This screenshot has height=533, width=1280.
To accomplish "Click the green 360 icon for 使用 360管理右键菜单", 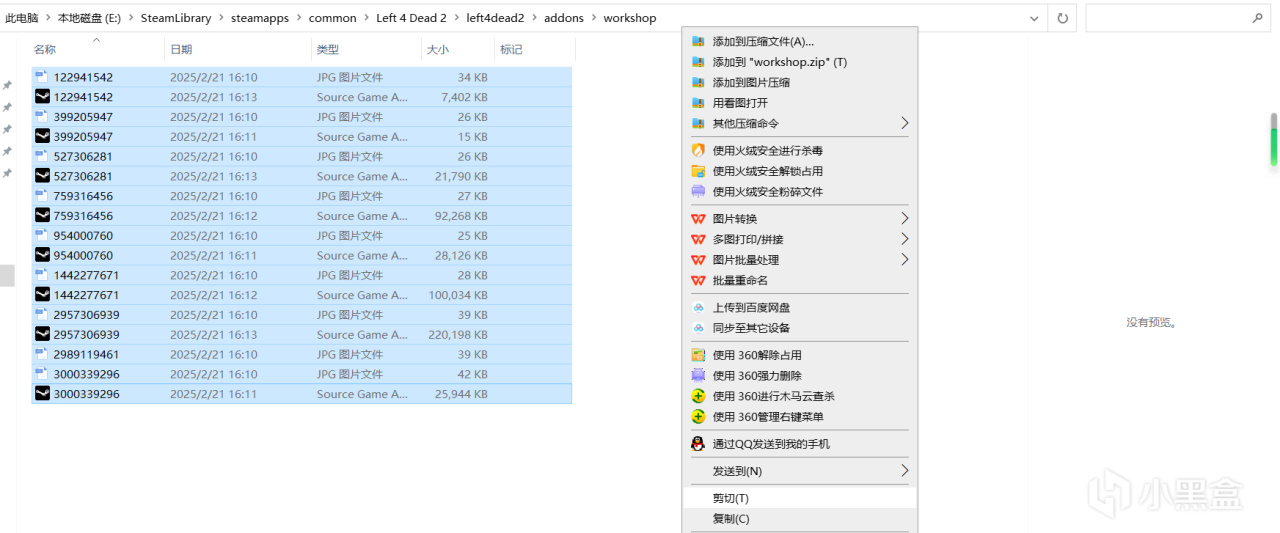I will pyautogui.click(x=698, y=416).
